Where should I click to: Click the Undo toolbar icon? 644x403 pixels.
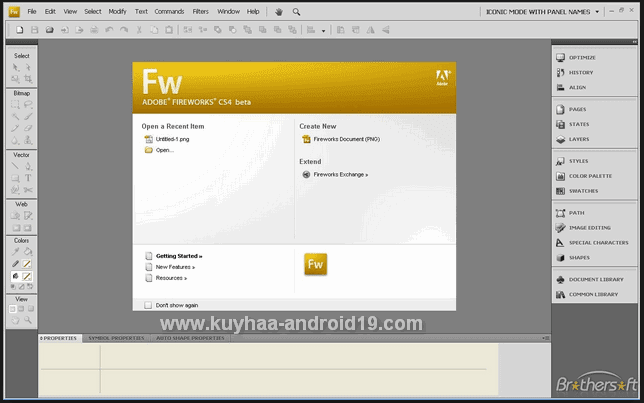point(109,30)
